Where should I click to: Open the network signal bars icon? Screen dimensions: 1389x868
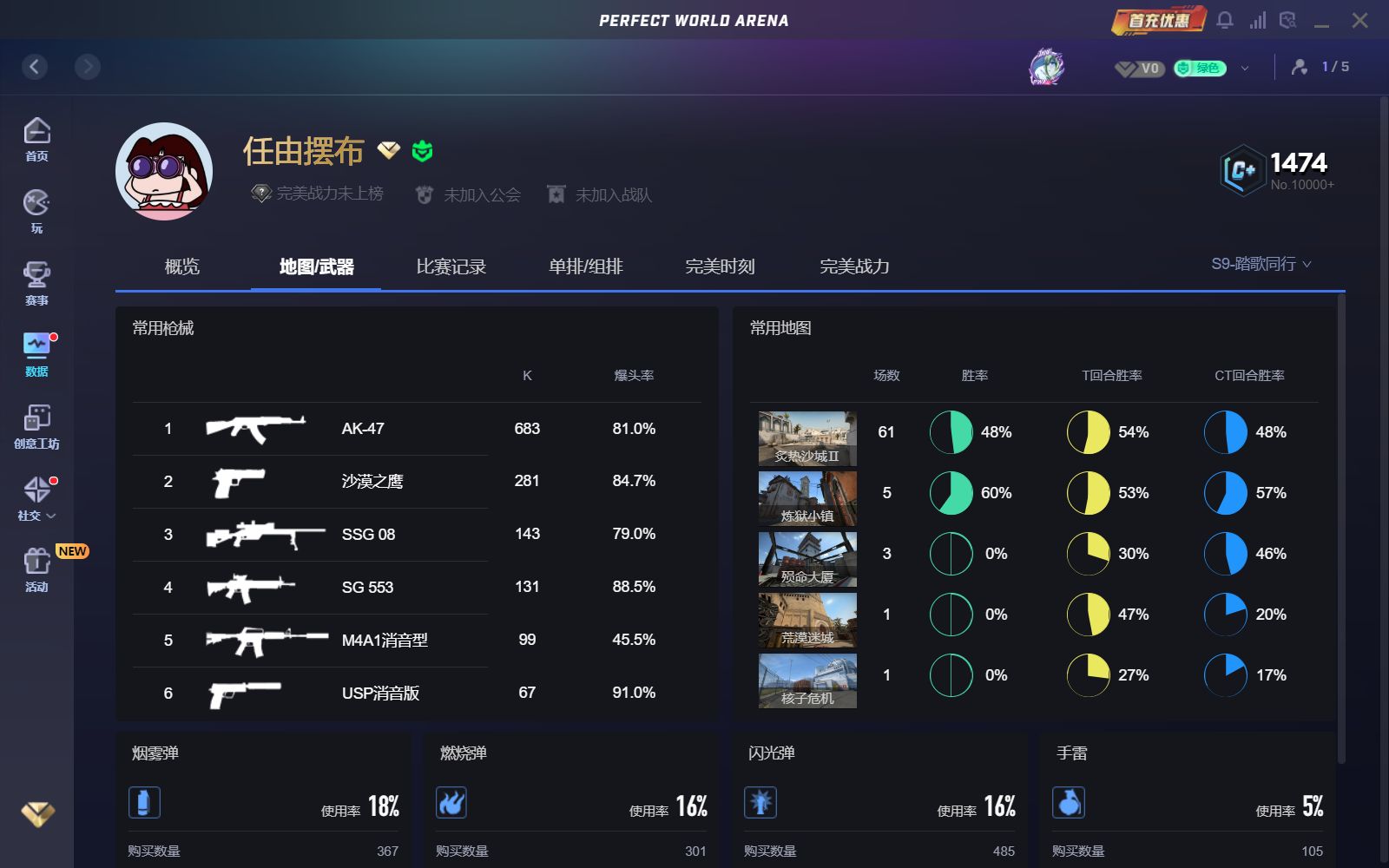coord(1257,20)
